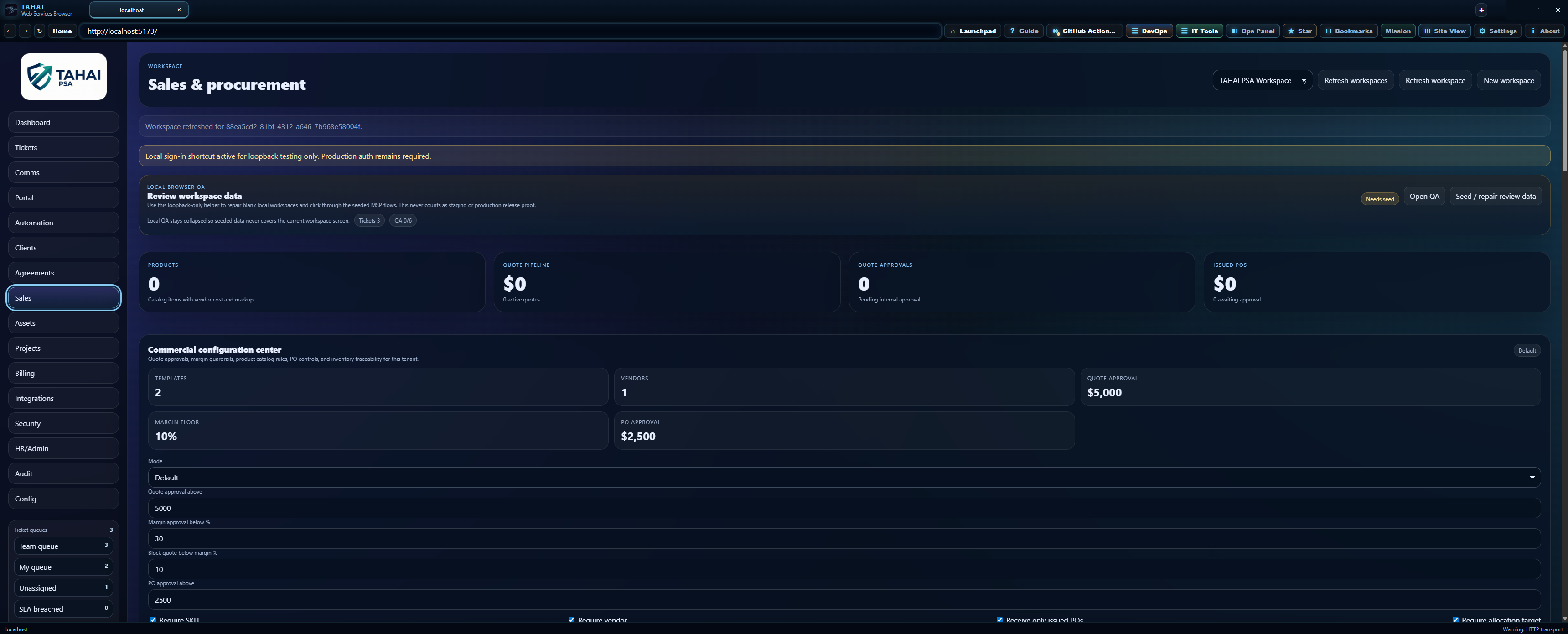Click the Mission toolbar button
Image resolution: width=1568 pixels, height=634 pixels.
(x=1397, y=31)
